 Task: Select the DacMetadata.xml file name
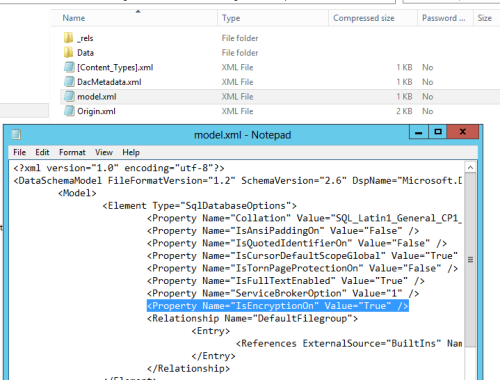tap(109, 82)
